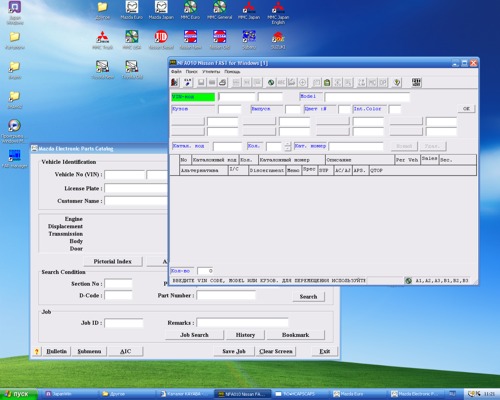The height and width of the screenshot is (400, 500).
Task: Open the Файл menu in Nissan FAST
Action: (x=176, y=72)
